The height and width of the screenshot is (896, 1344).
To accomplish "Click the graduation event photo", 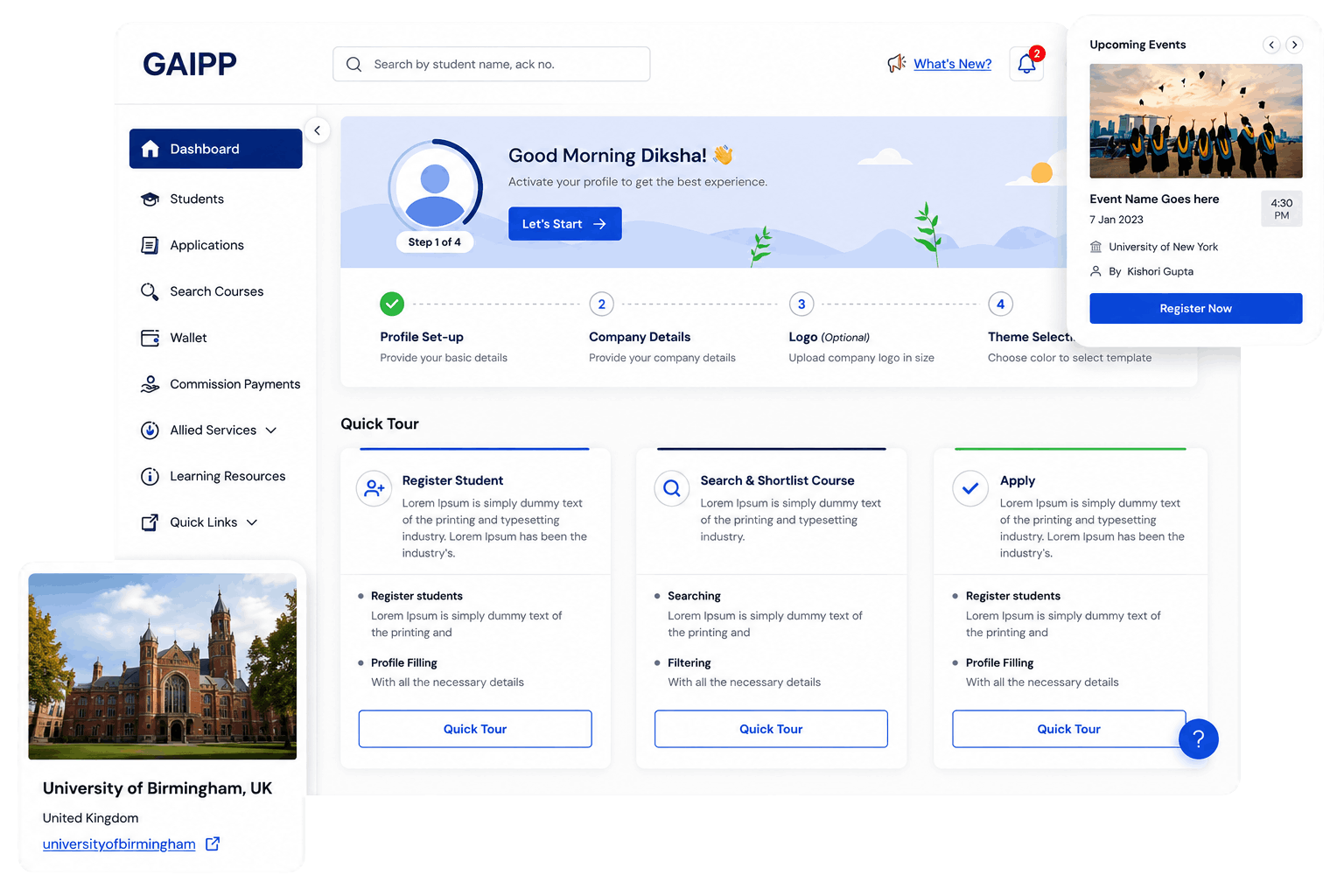I will (x=1196, y=121).
